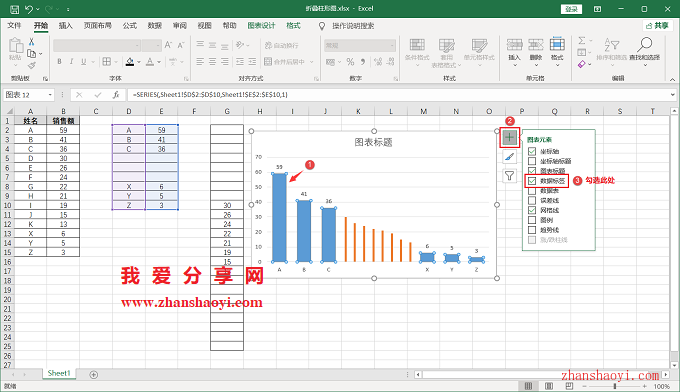Open the Chart Filters funnel button

(x=509, y=176)
